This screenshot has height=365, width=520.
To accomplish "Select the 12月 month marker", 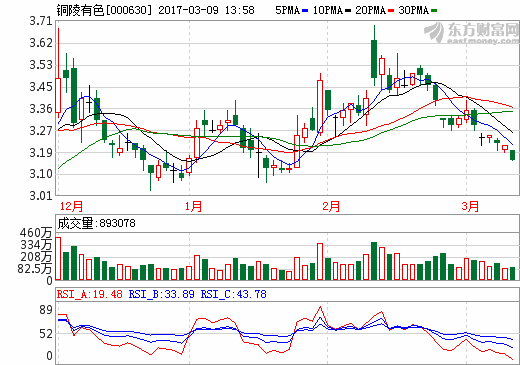I will [x=71, y=206].
